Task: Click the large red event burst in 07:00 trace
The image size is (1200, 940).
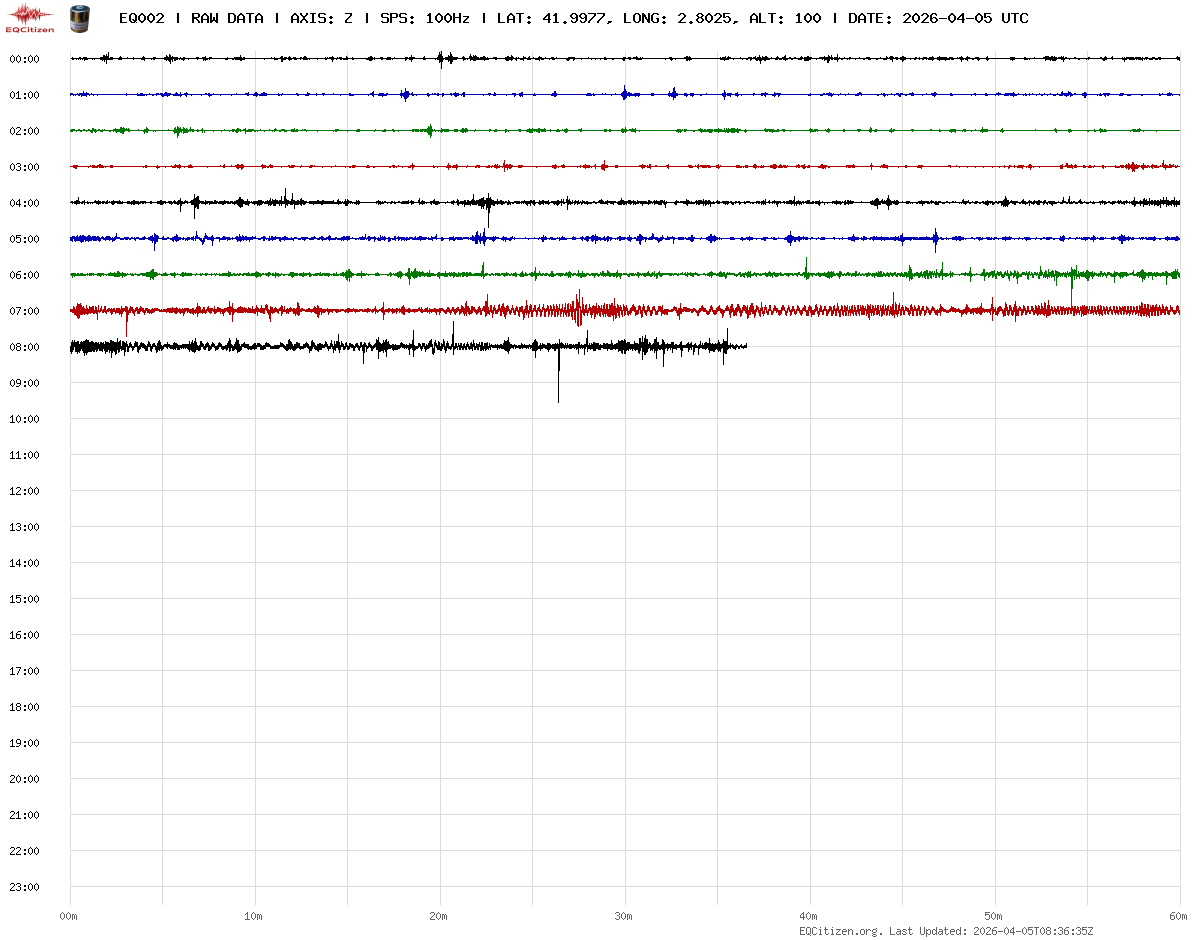Action: (x=578, y=309)
